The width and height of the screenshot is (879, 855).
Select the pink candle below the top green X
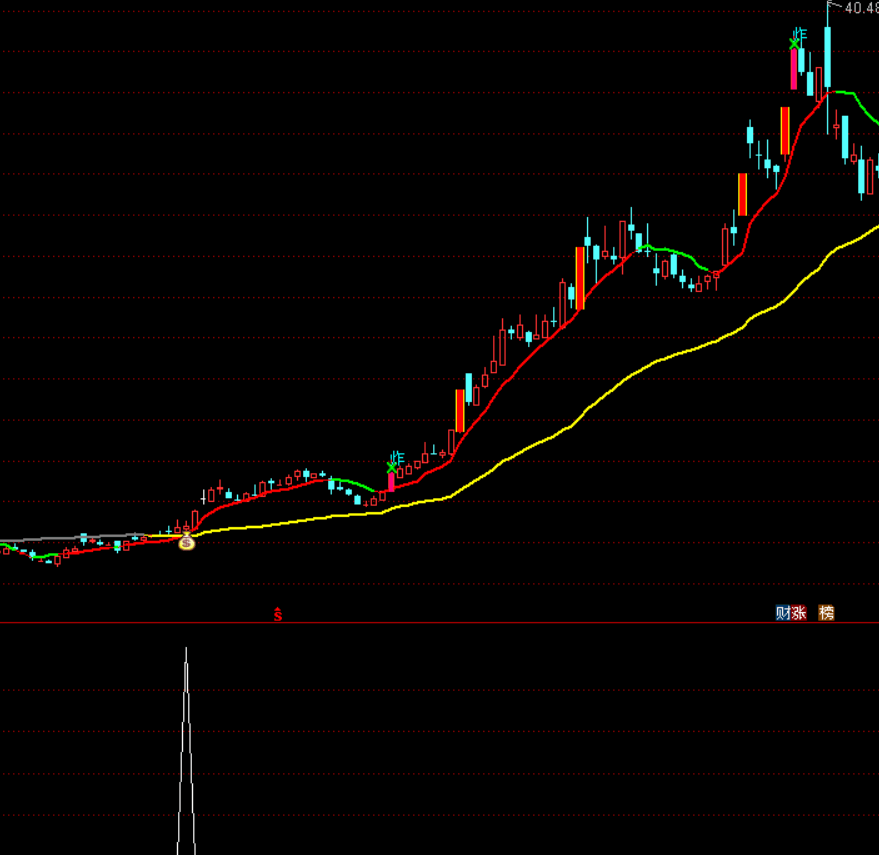[794, 69]
